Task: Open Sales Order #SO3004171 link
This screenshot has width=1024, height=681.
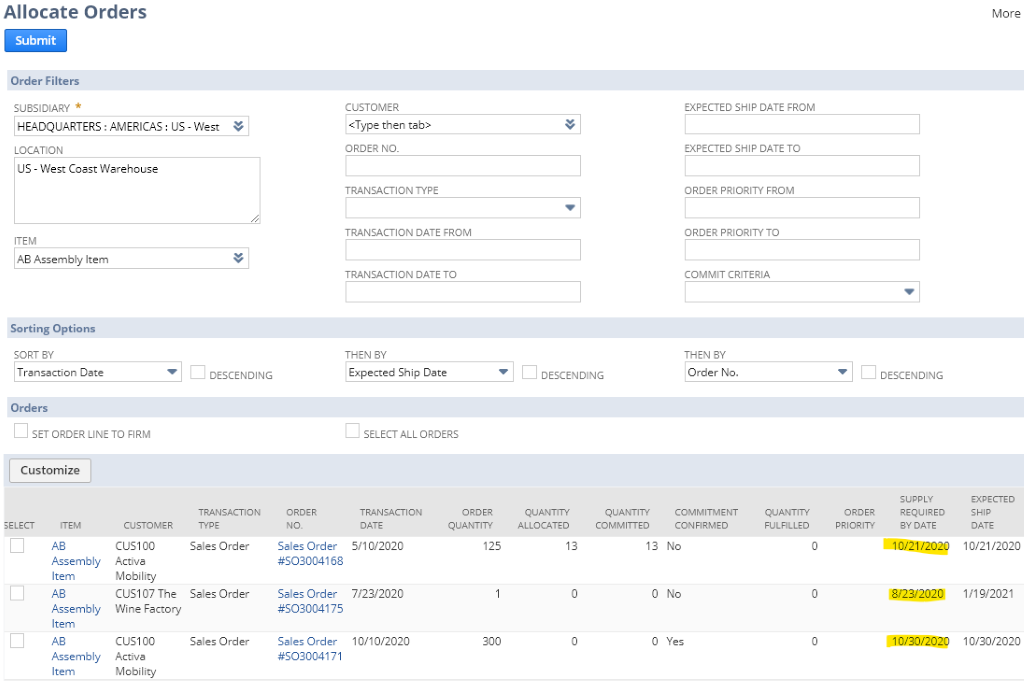Action: coord(310,649)
